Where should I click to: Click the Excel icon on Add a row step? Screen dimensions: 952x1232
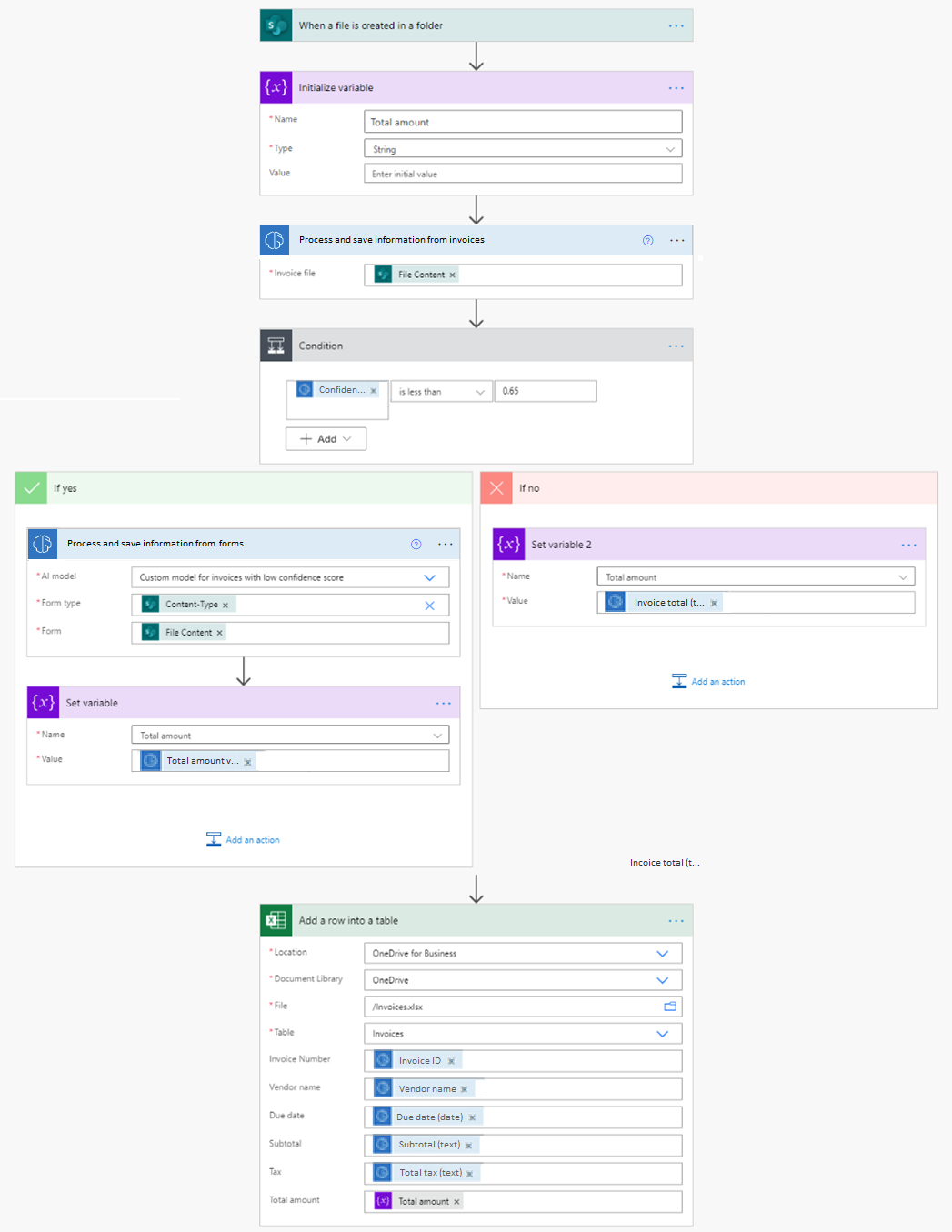point(275,919)
